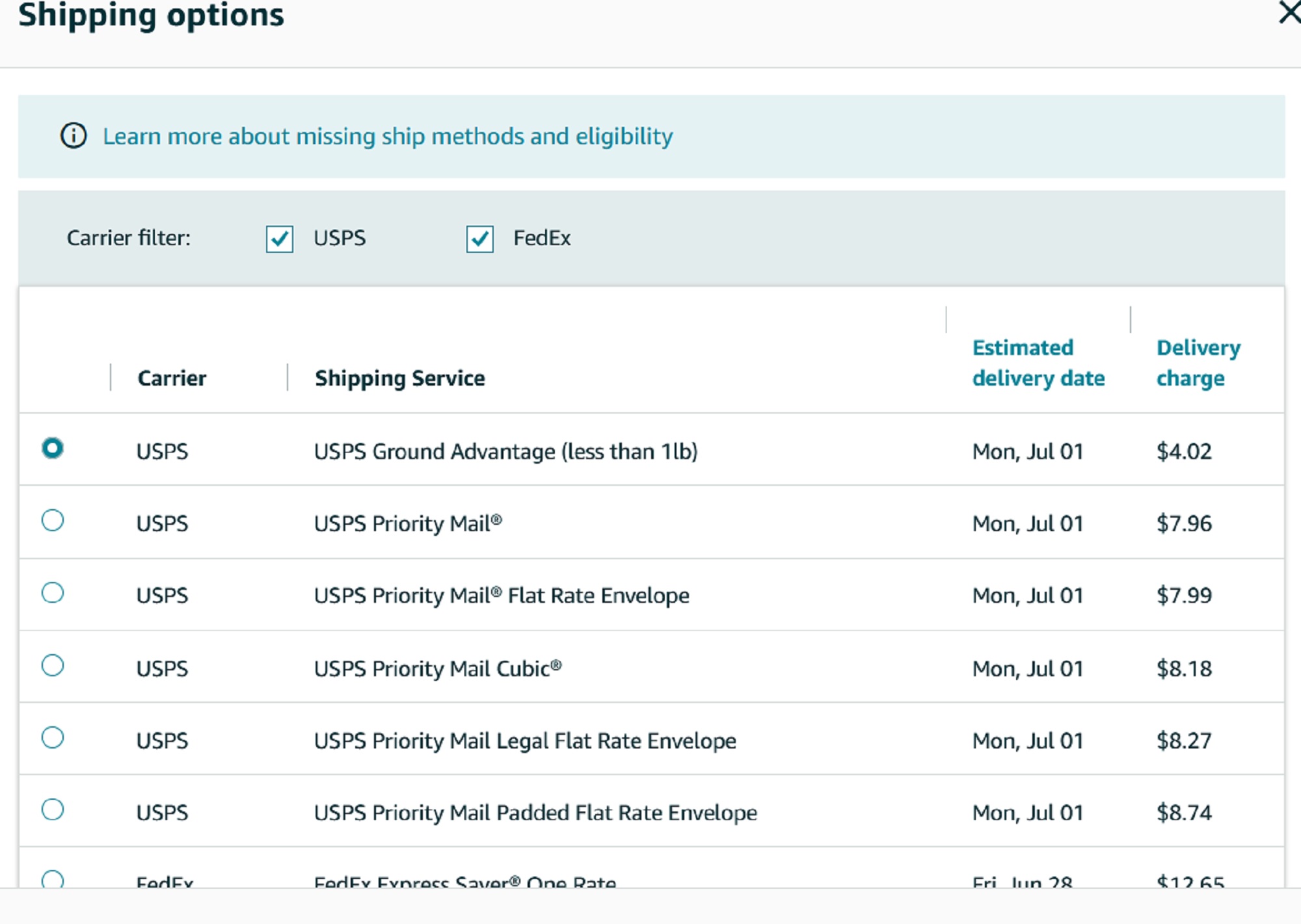The height and width of the screenshot is (924, 1301).
Task: Click the $8.27 delivery charge
Action: (x=1184, y=741)
